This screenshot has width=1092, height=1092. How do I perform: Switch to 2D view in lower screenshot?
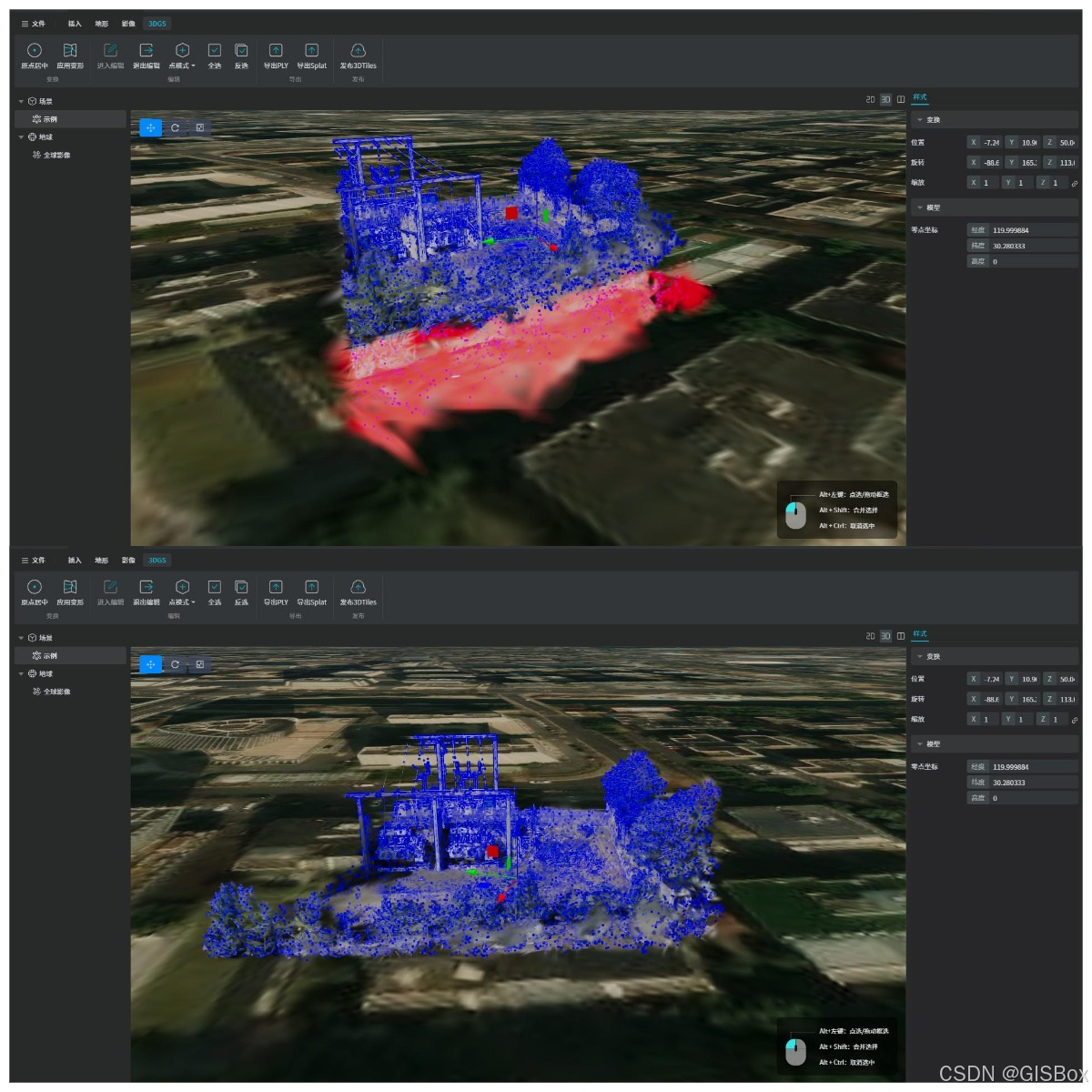click(870, 636)
